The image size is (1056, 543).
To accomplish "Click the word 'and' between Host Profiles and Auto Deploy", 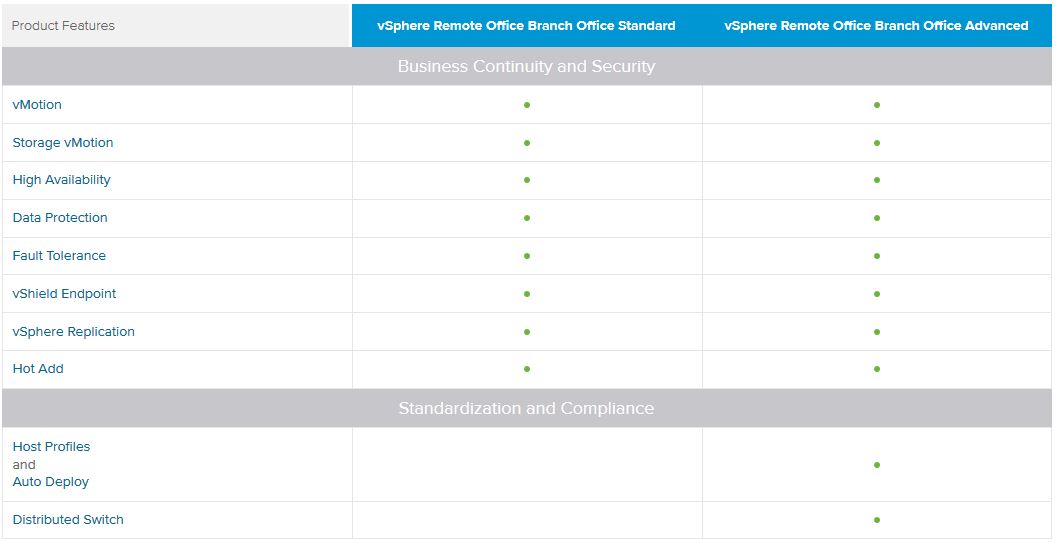I will coord(24,465).
